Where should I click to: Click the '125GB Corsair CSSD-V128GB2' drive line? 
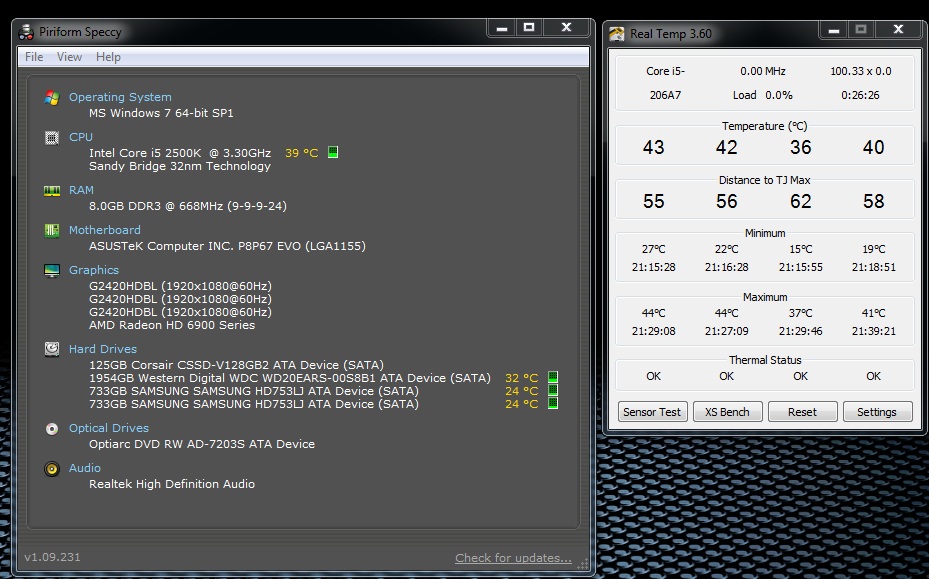coord(236,365)
